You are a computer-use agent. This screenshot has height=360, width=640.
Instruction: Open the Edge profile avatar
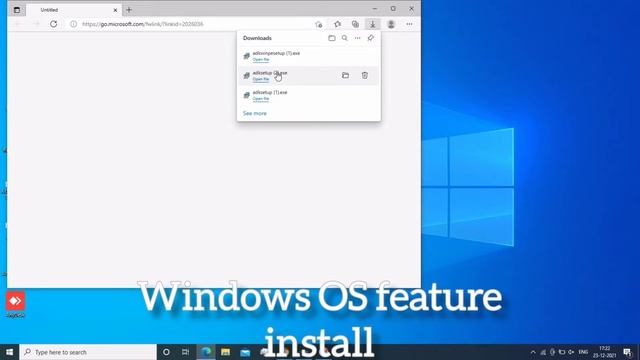coord(391,24)
